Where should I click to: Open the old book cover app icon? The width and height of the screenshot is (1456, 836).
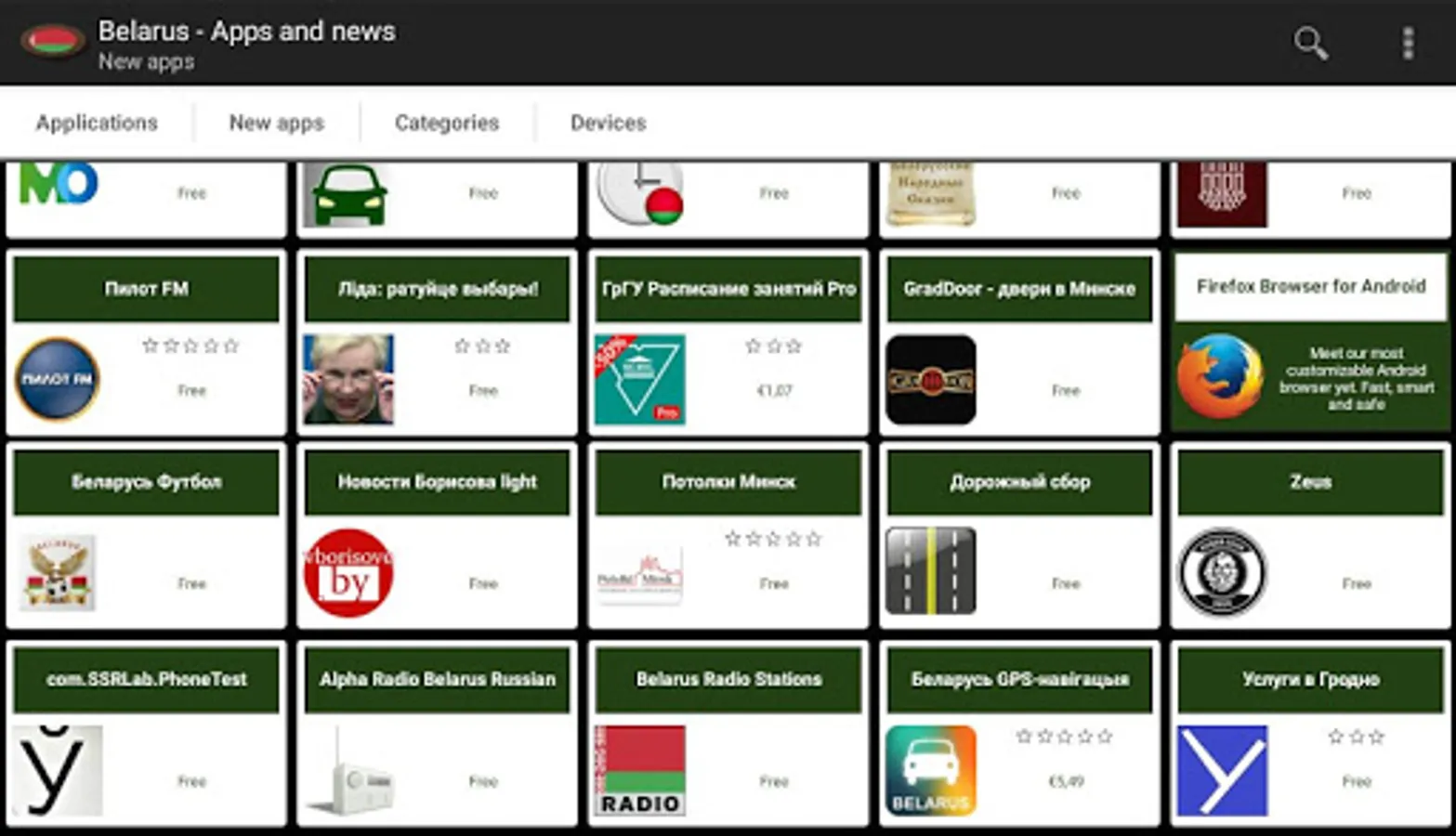point(930,194)
